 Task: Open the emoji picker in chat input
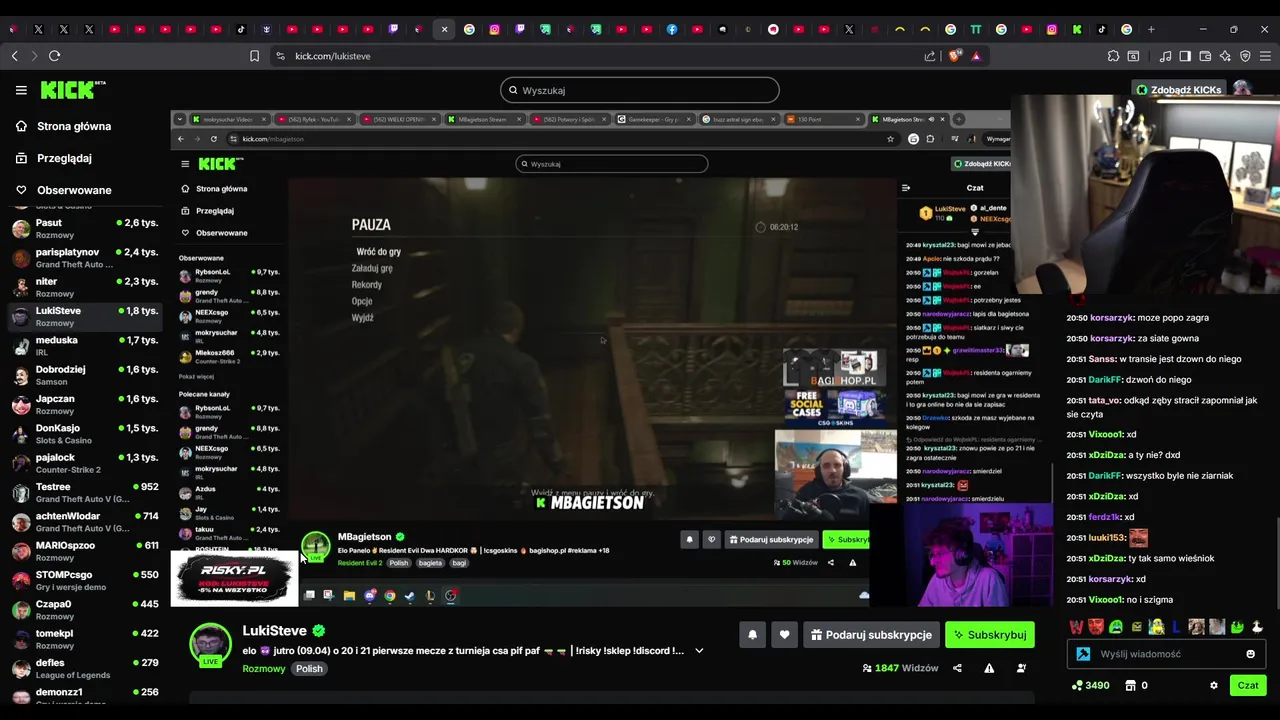pyautogui.click(x=1250, y=654)
